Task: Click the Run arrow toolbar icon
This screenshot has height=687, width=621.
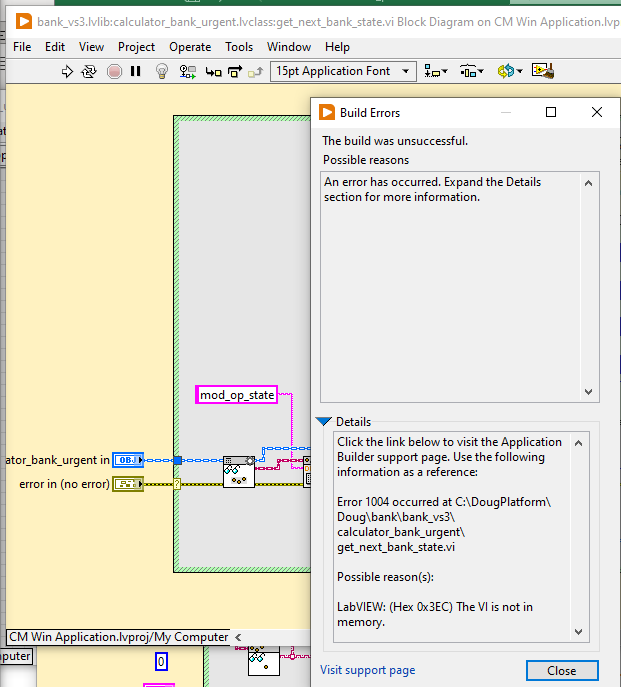Action: click(x=68, y=71)
